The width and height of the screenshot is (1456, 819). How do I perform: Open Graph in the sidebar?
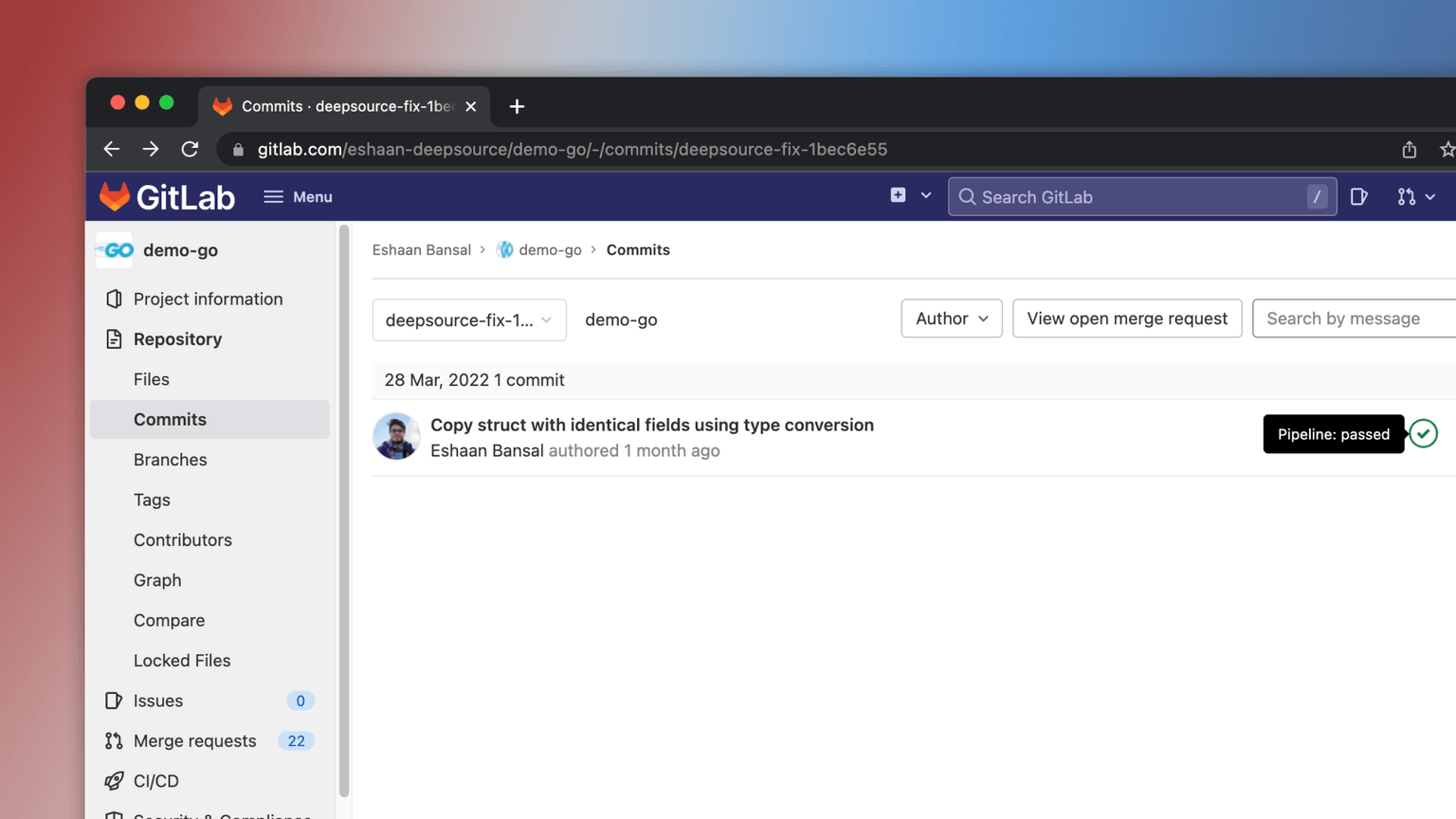157,580
